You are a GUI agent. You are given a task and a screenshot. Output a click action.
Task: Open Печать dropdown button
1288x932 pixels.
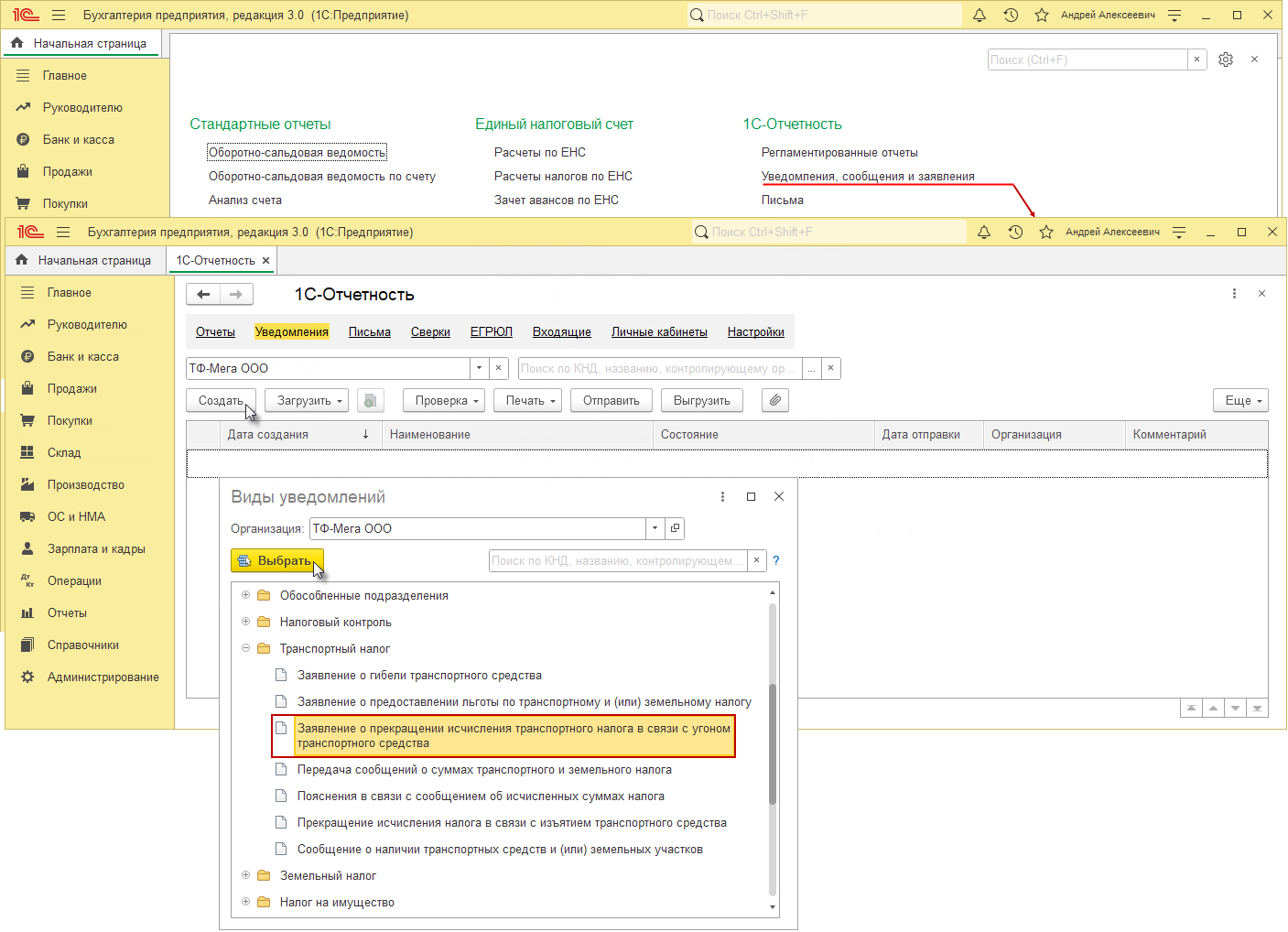pyautogui.click(x=528, y=400)
